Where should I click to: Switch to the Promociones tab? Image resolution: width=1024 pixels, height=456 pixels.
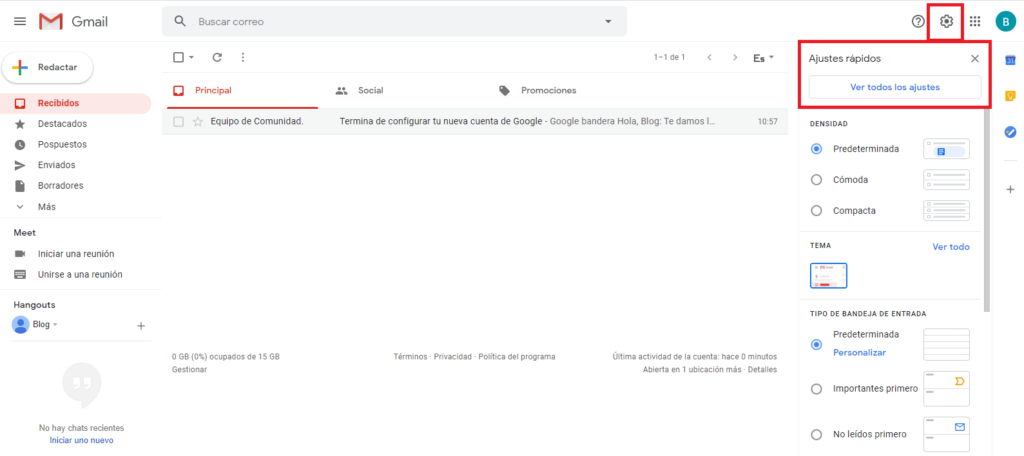click(548, 90)
